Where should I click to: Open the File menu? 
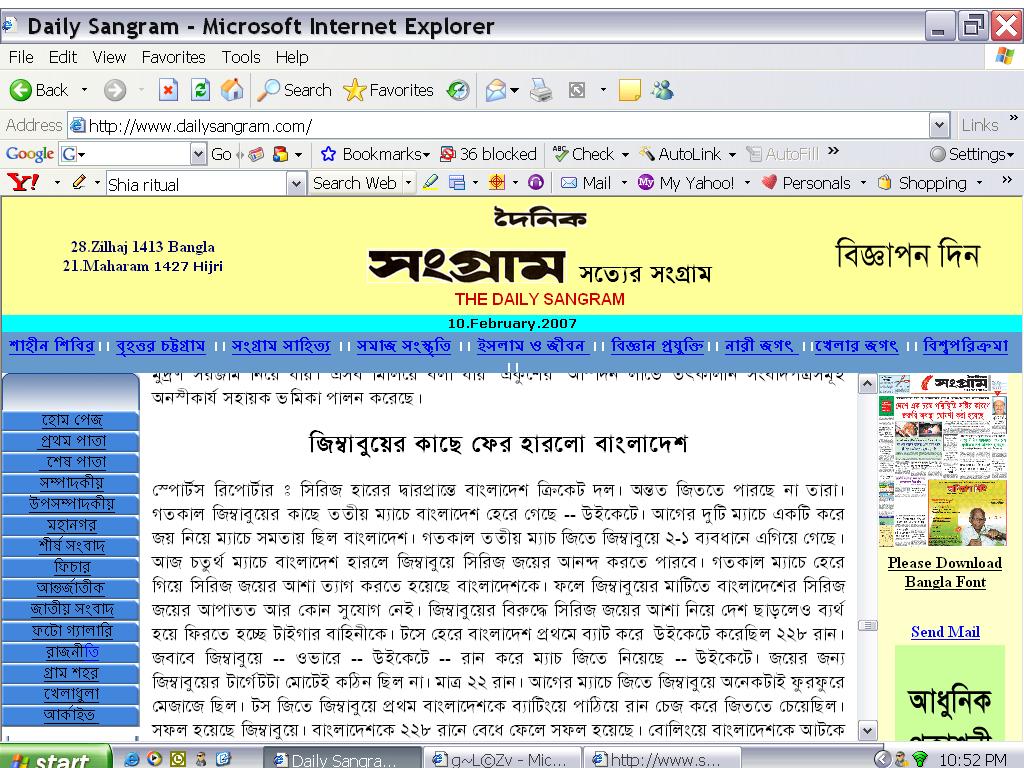tap(21, 57)
